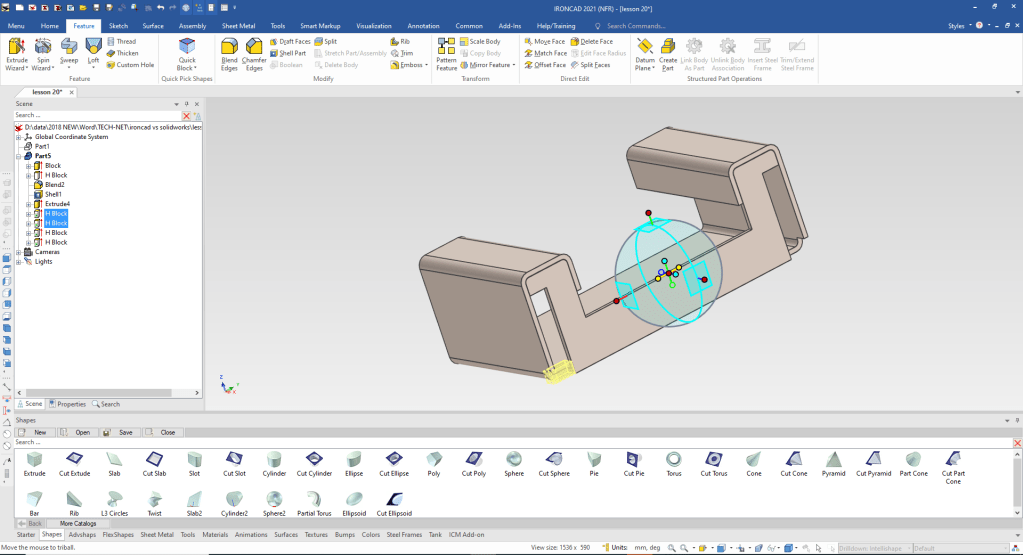The width and height of the screenshot is (1023, 555).
Task: Expand the Cameras tree node
Action: [x=18, y=252]
